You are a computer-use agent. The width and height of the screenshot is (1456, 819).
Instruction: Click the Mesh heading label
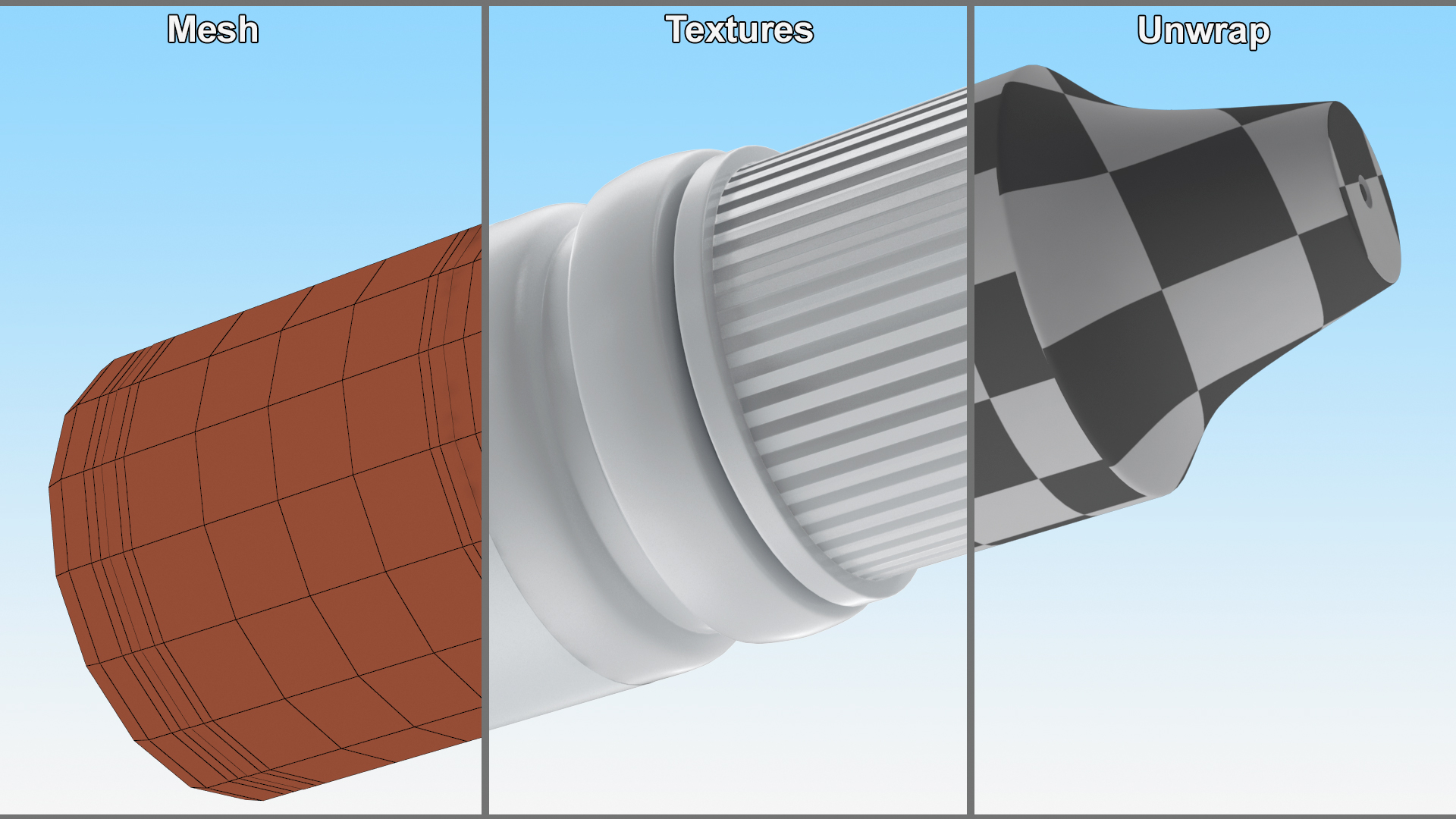[213, 30]
